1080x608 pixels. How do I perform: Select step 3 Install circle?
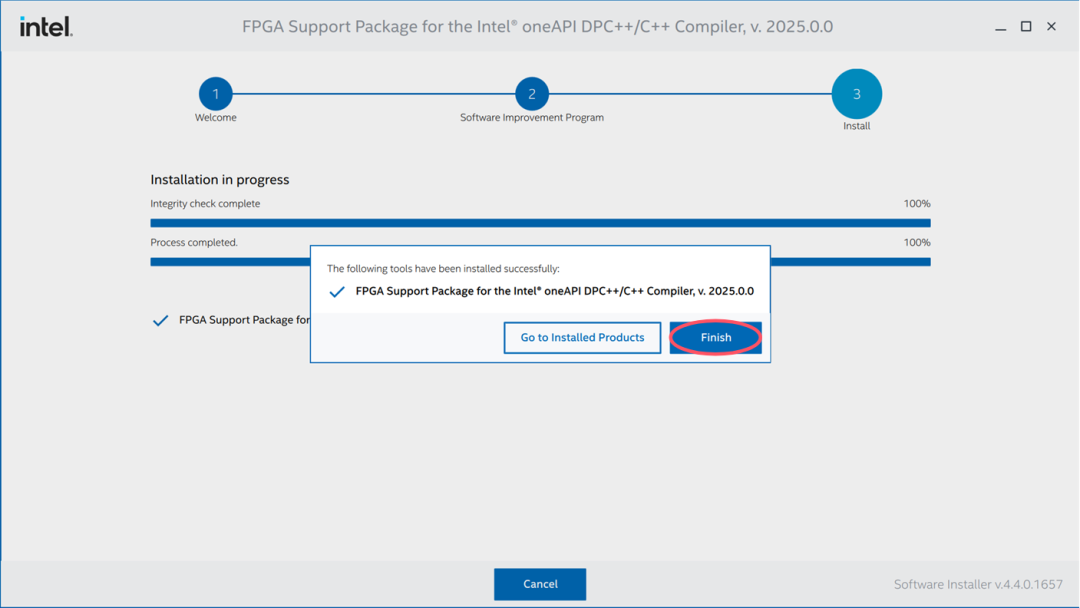pyautogui.click(x=857, y=94)
